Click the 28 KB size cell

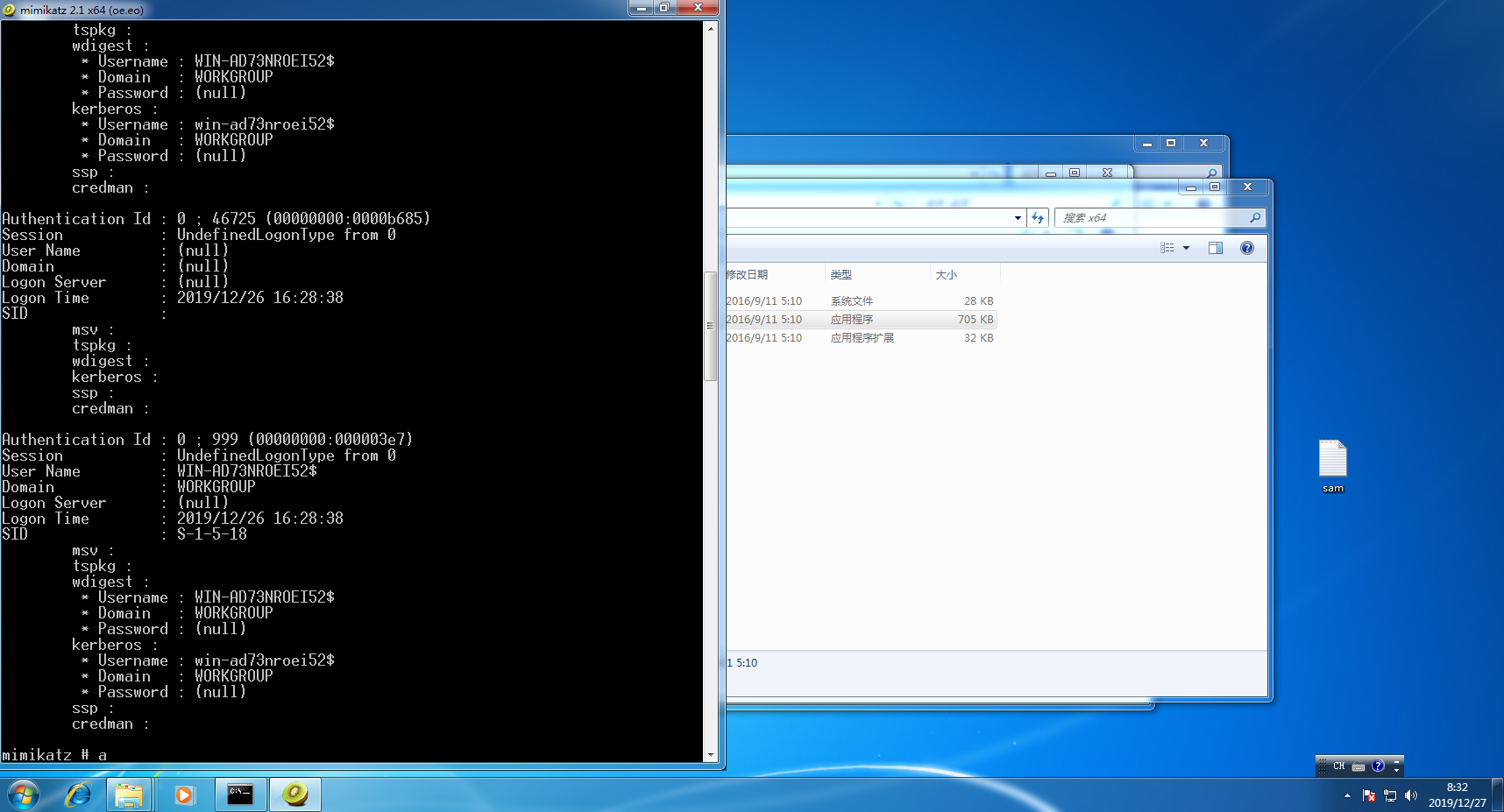(978, 301)
